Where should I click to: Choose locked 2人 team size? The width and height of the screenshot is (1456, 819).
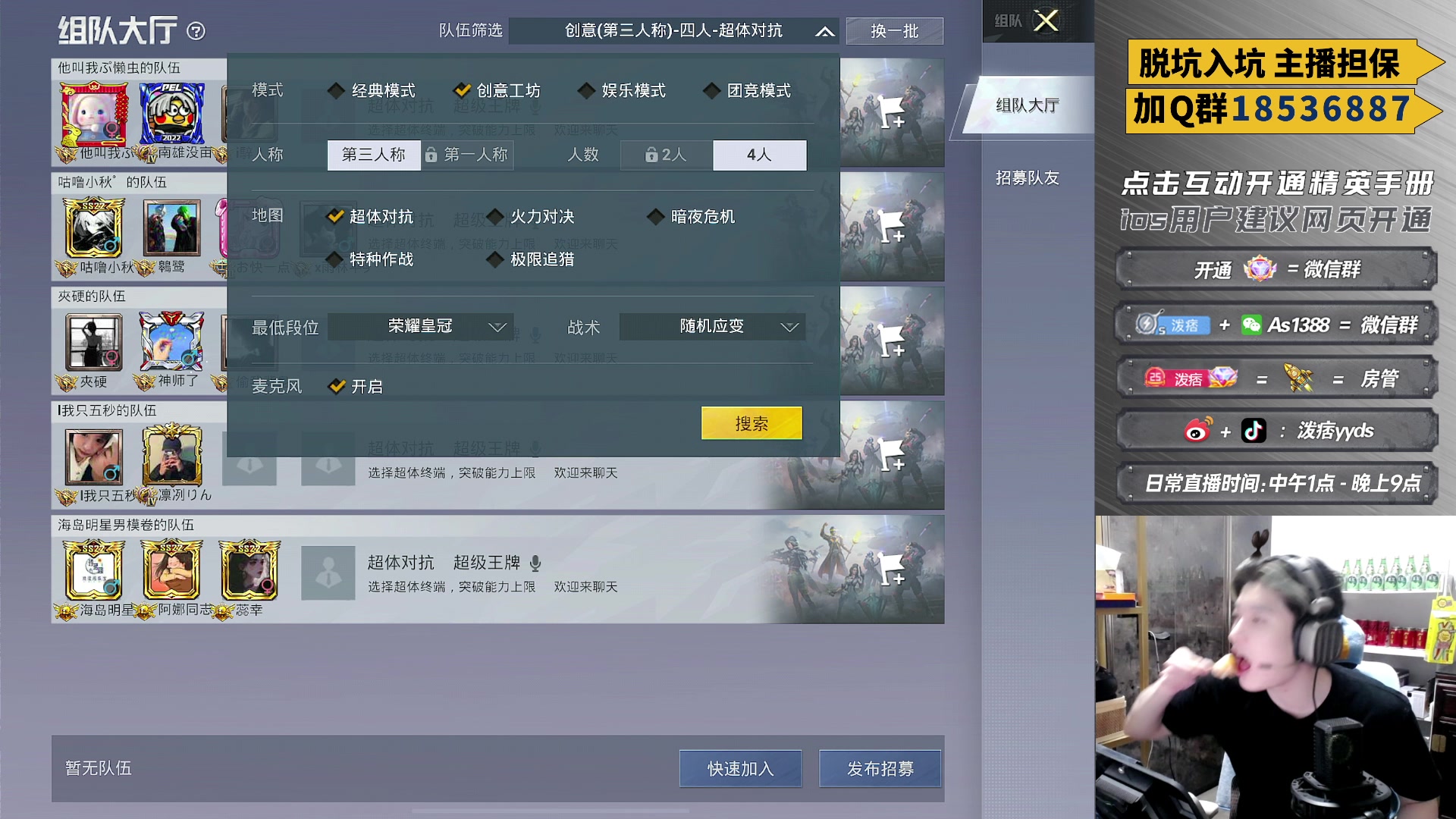[667, 155]
